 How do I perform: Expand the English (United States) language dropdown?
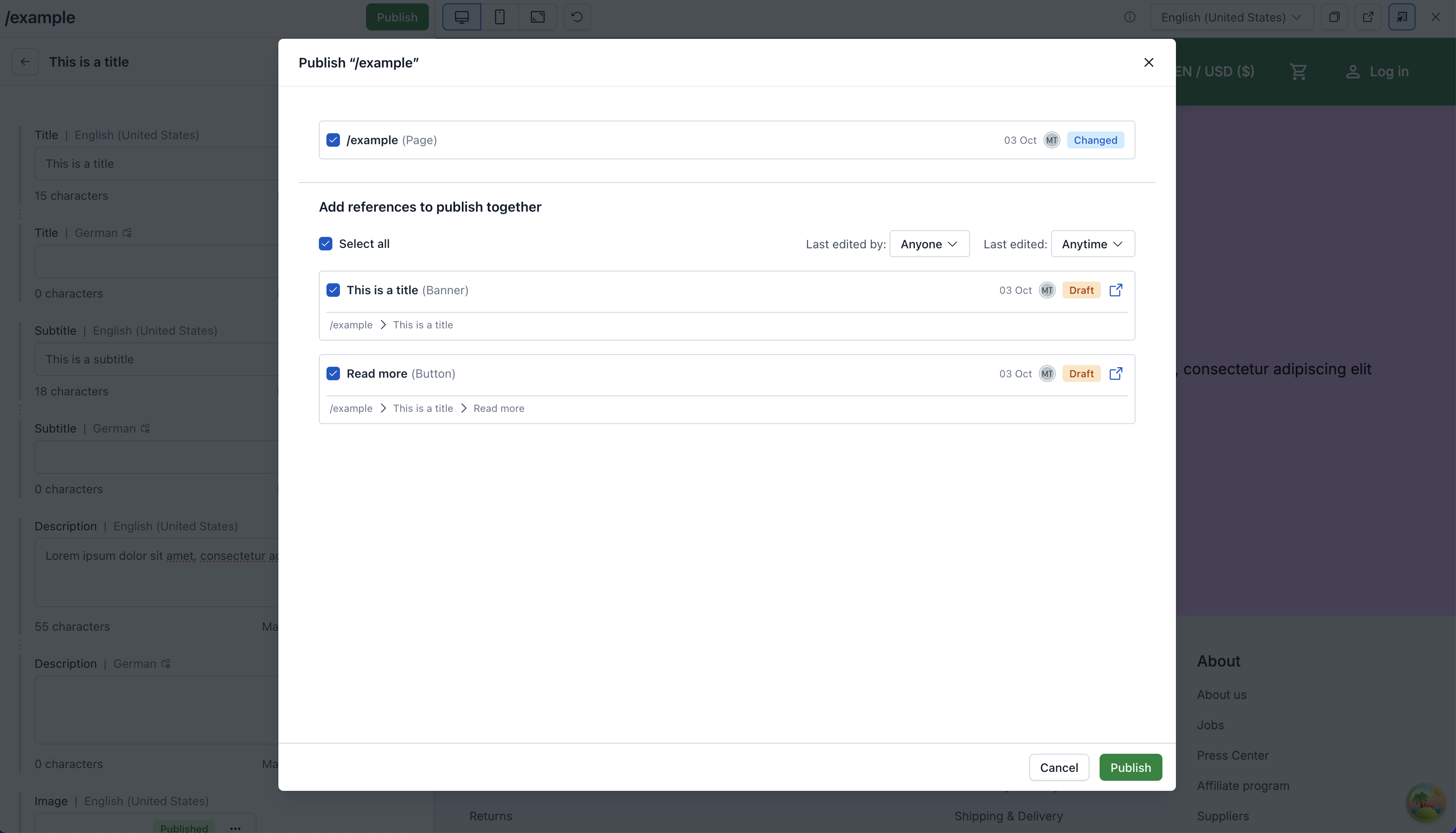tap(1232, 17)
